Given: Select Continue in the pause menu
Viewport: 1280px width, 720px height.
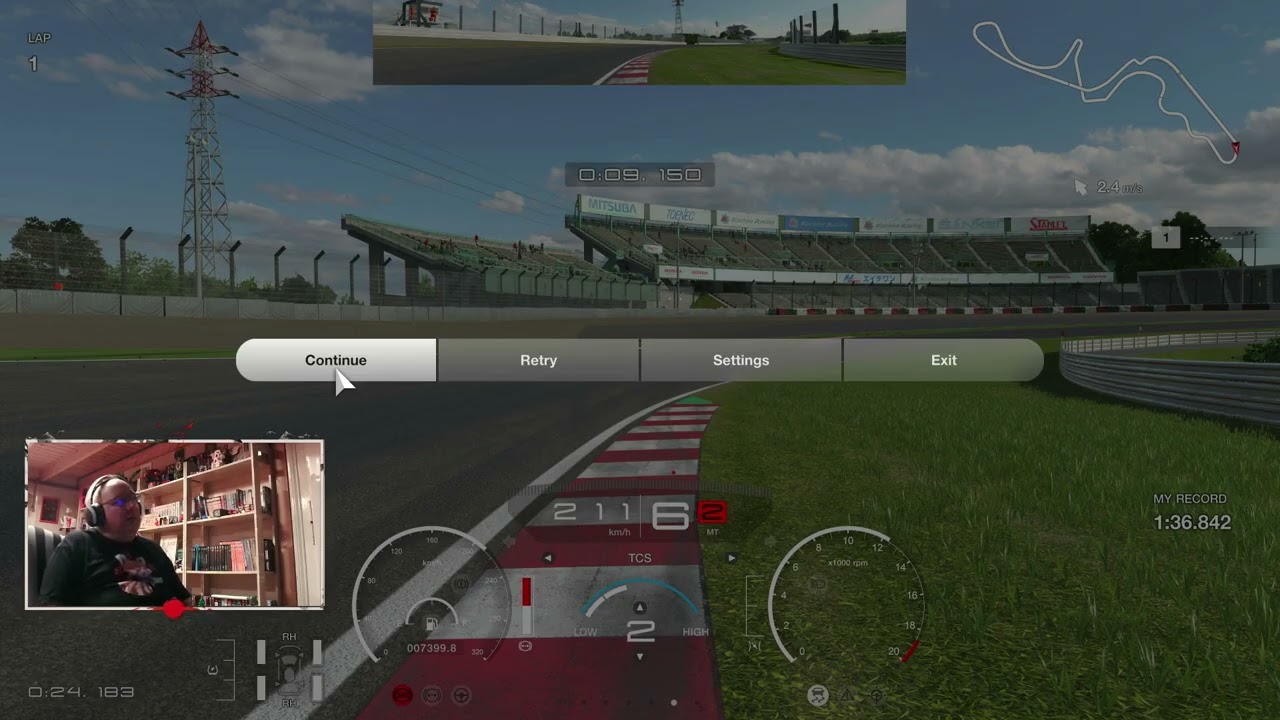Looking at the screenshot, I should point(336,360).
